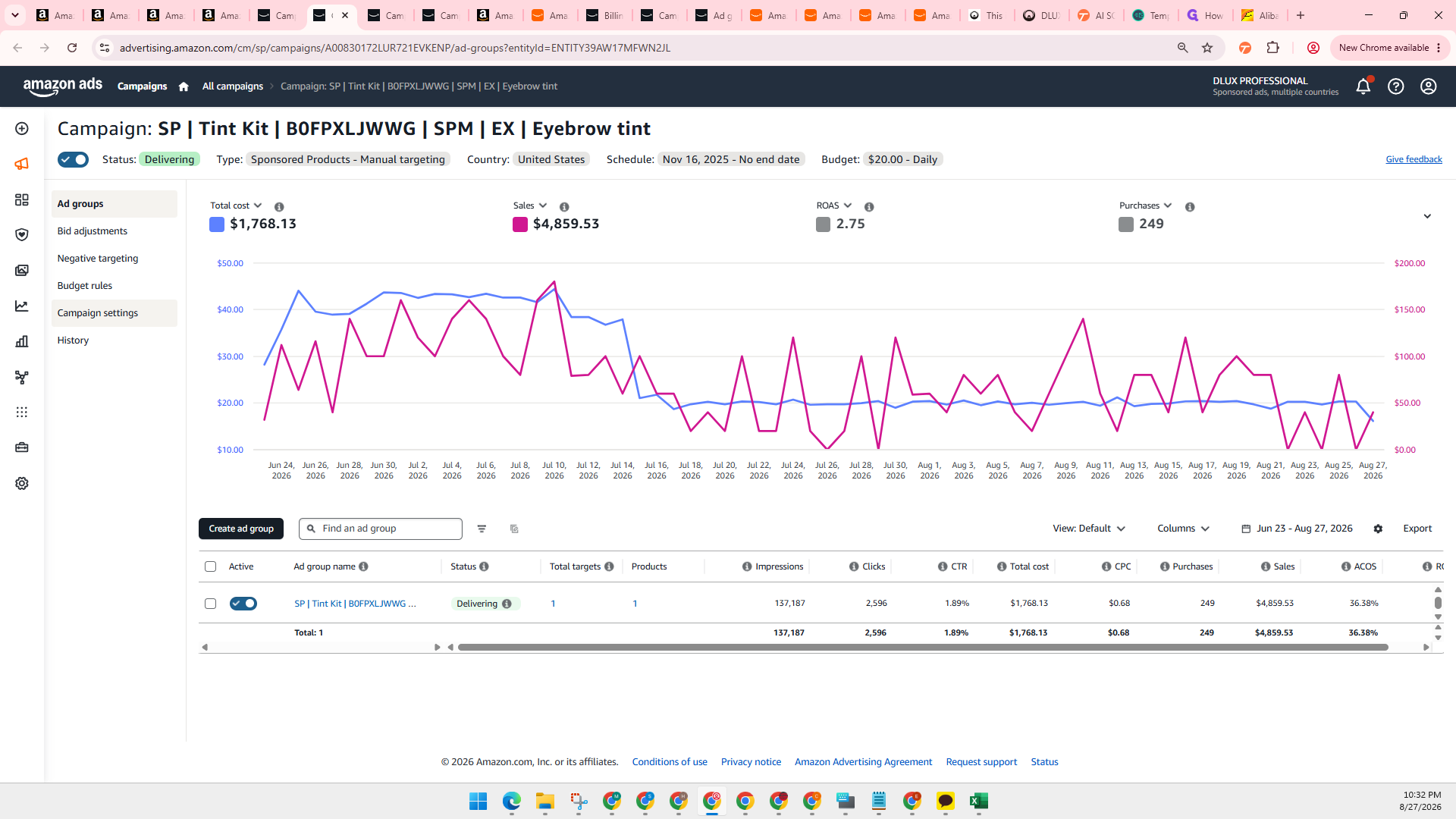Open the Jun 23 - Aug 27, 2026 date picker
1456x819 pixels.
tap(1297, 529)
